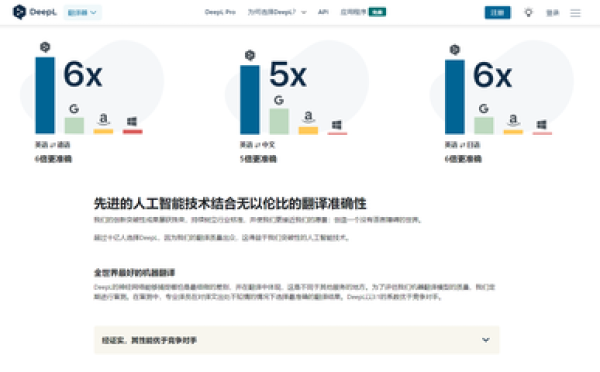Click Google icon in the 5x chart
The image size is (600, 372).
coord(279,100)
